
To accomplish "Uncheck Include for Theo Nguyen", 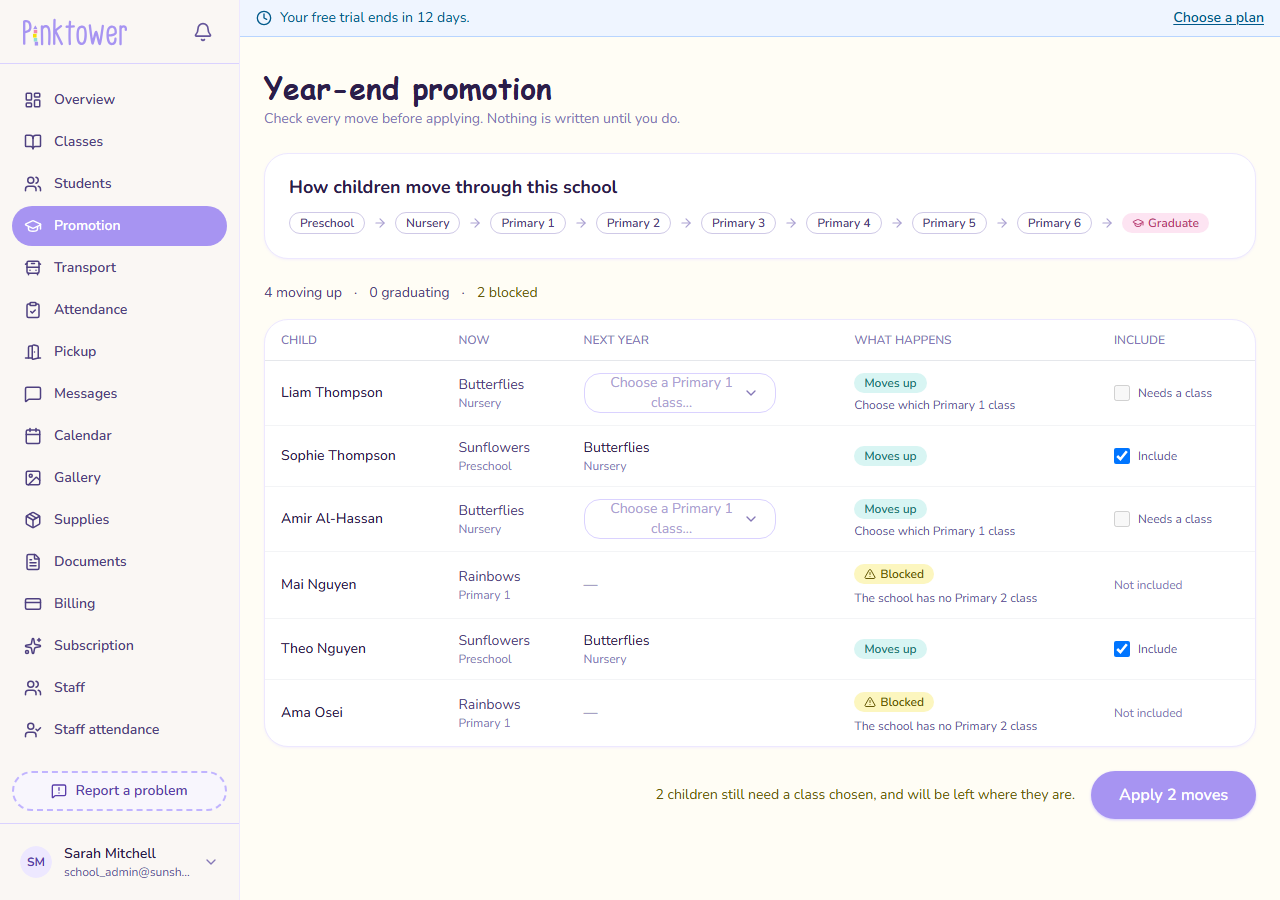I will [1122, 649].
